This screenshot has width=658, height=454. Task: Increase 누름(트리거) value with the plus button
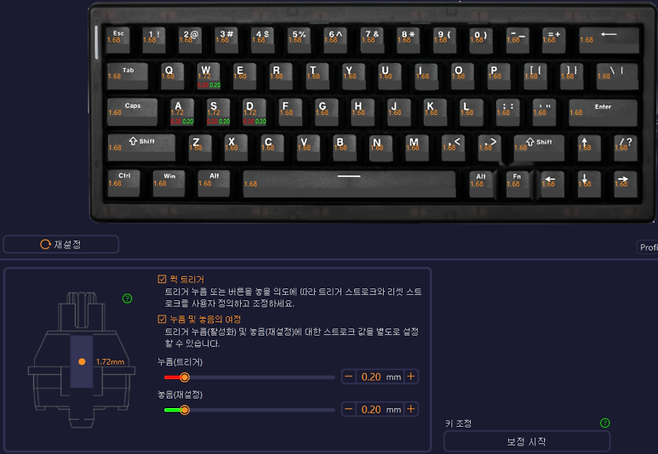pyautogui.click(x=411, y=376)
